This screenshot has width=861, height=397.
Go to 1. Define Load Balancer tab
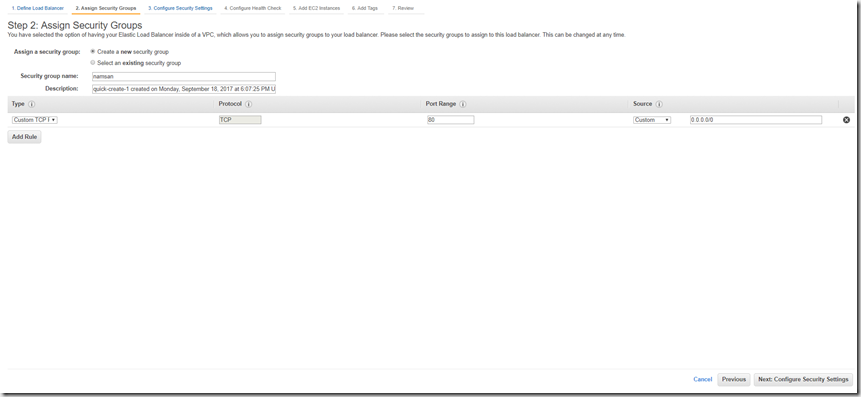coord(38,8)
